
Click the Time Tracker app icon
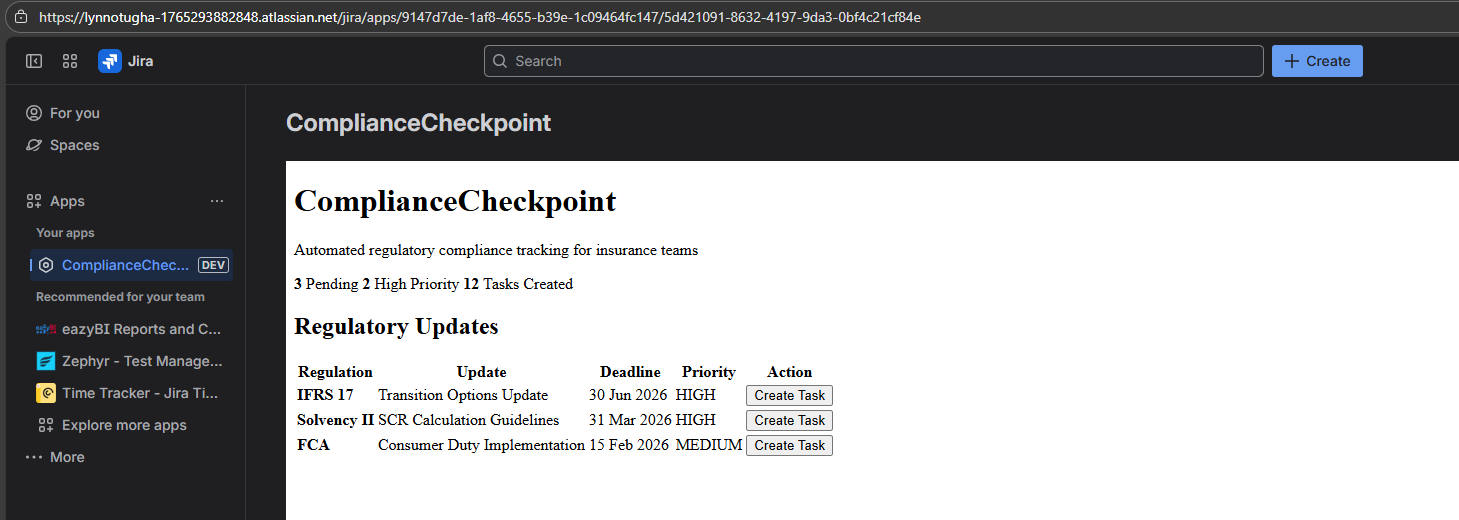(x=46, y=393)
